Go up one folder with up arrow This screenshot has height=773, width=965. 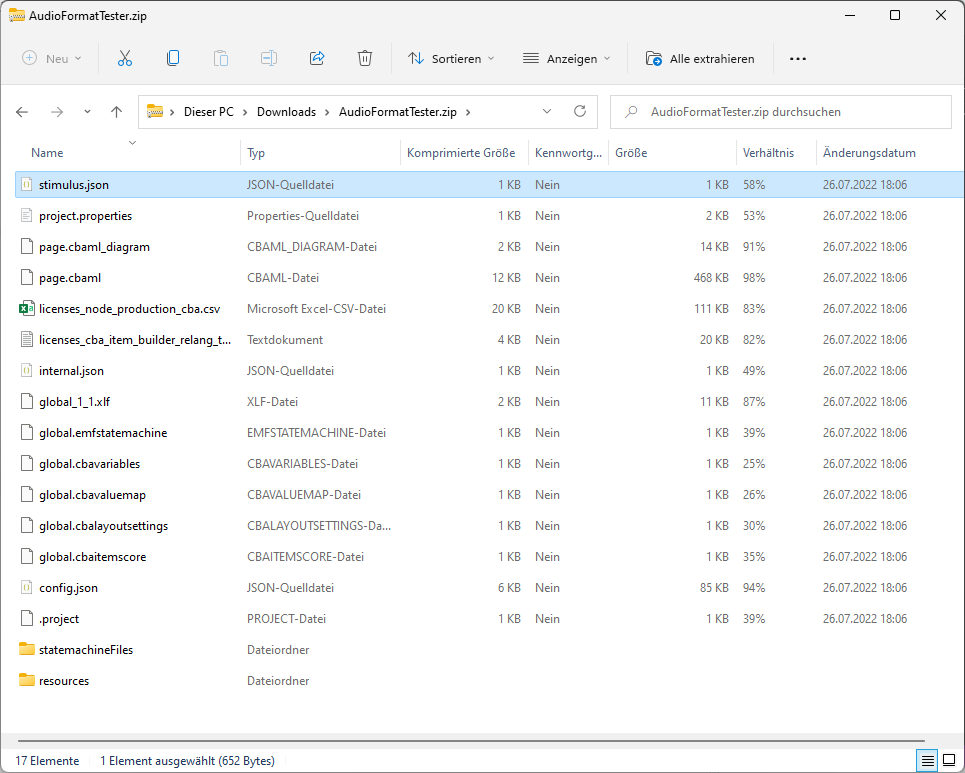click(x=116, y=112)
